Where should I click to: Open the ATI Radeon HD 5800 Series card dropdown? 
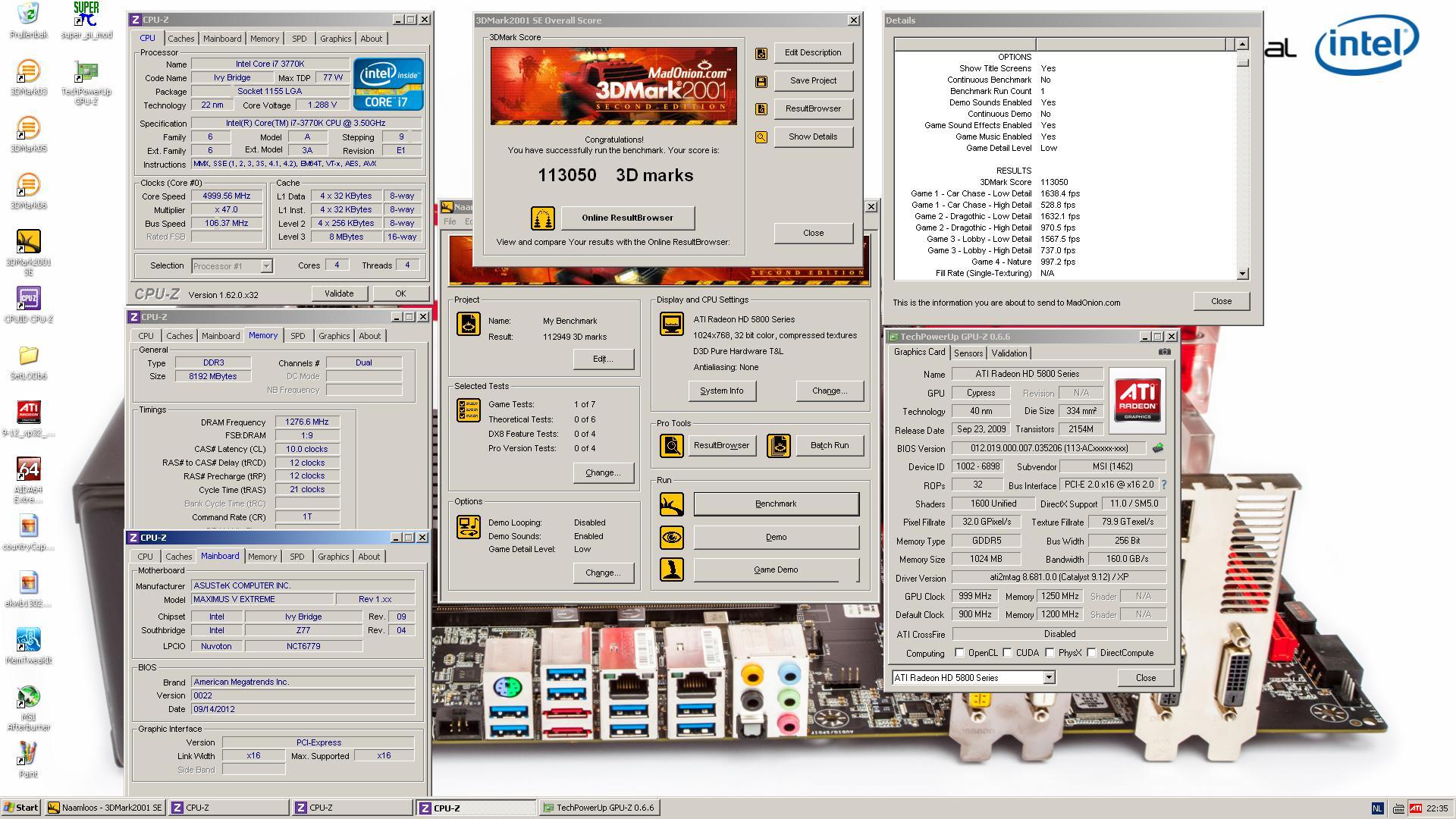(x=1049, y=678)
